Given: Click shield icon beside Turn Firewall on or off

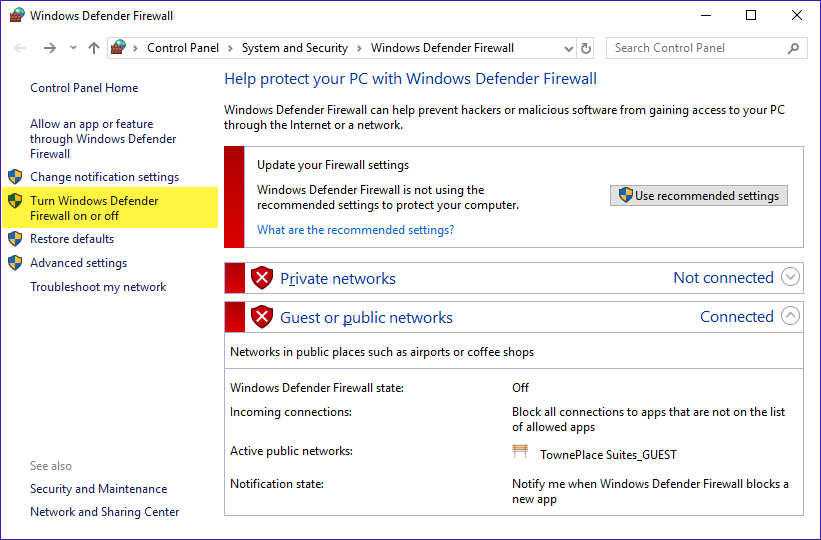Looking at the screenshot, I should [x=15, y=201].
